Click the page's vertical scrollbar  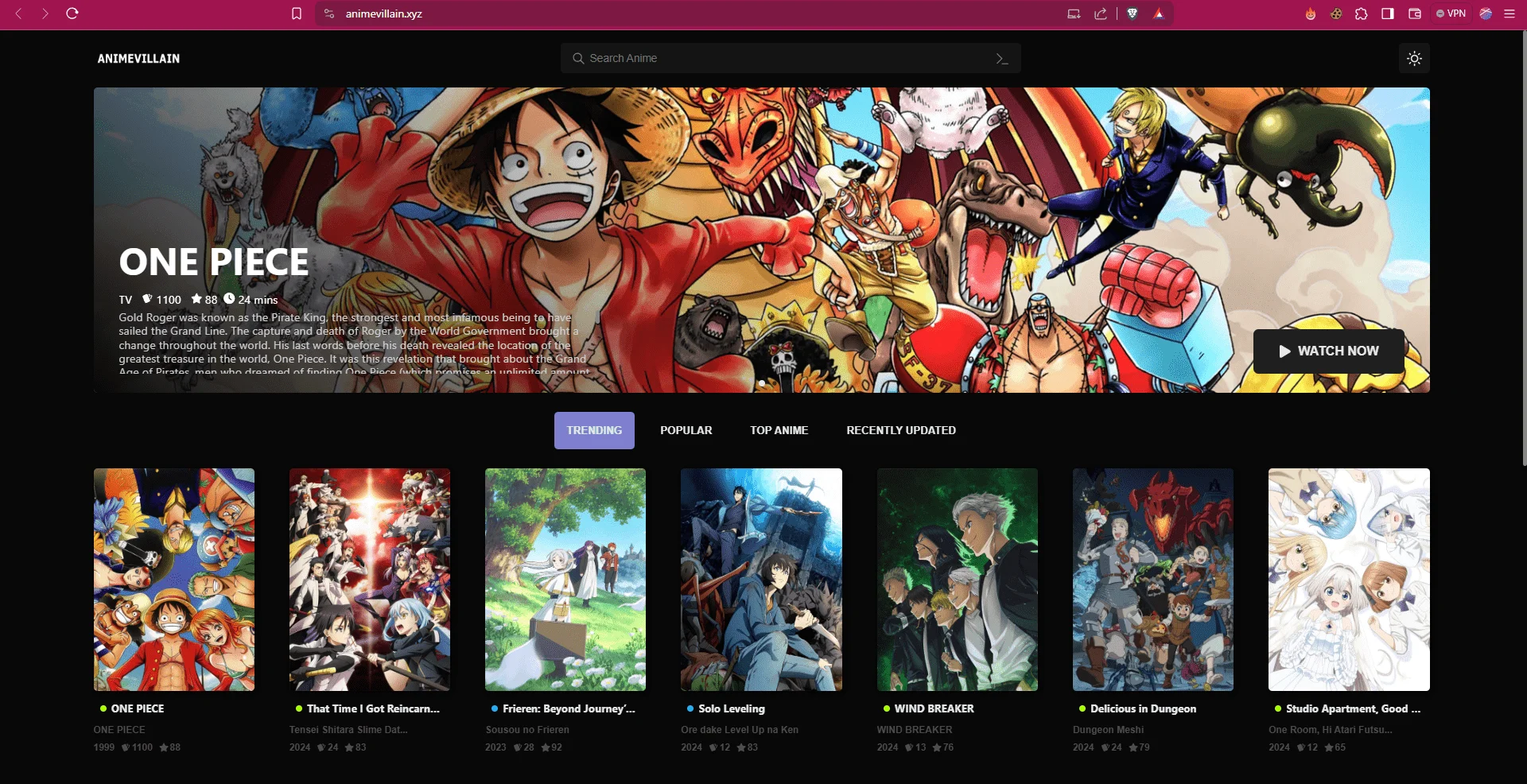tap(1523, 246)
